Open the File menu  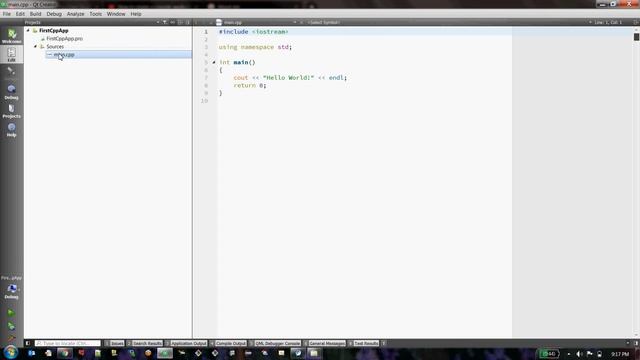pyautogui.click(x=7, y=14)
